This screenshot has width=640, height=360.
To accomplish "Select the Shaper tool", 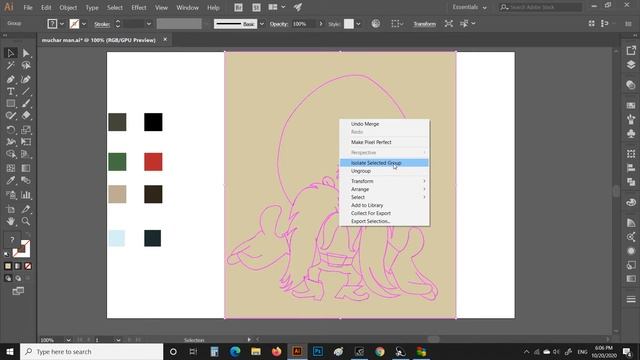I will coord(11,116).
